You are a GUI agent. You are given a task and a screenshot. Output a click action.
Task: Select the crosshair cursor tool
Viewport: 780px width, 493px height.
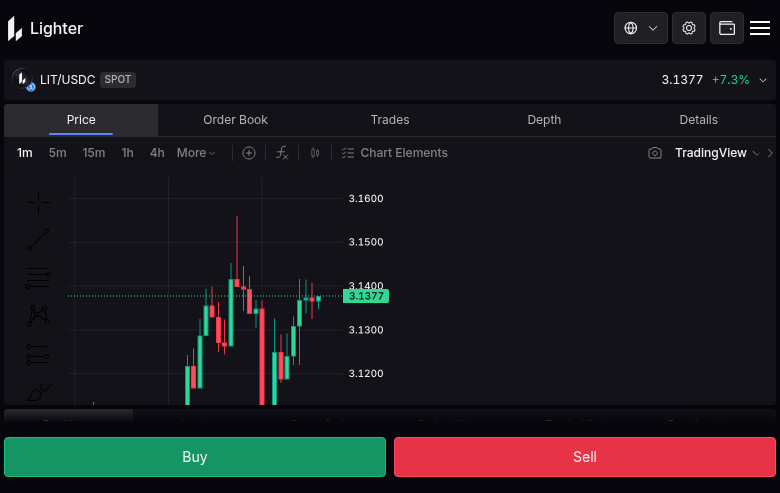pos(39,203)
